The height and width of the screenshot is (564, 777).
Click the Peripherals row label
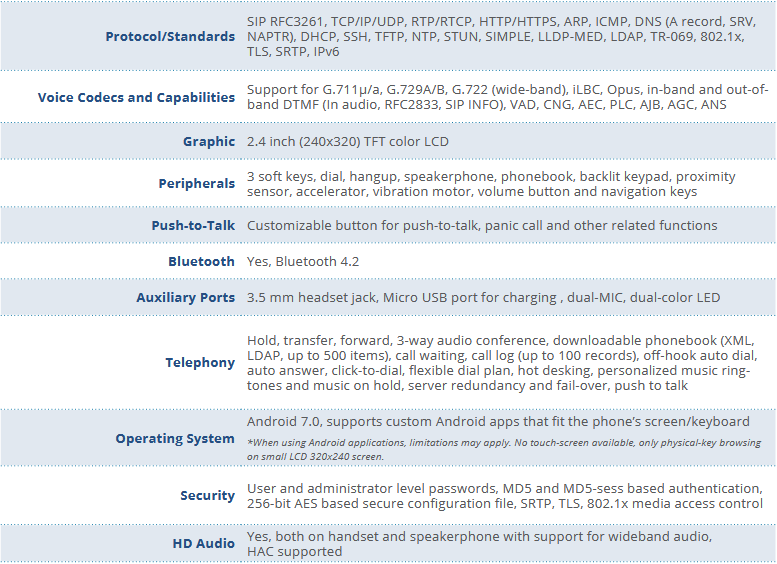(x=196, y=184)
